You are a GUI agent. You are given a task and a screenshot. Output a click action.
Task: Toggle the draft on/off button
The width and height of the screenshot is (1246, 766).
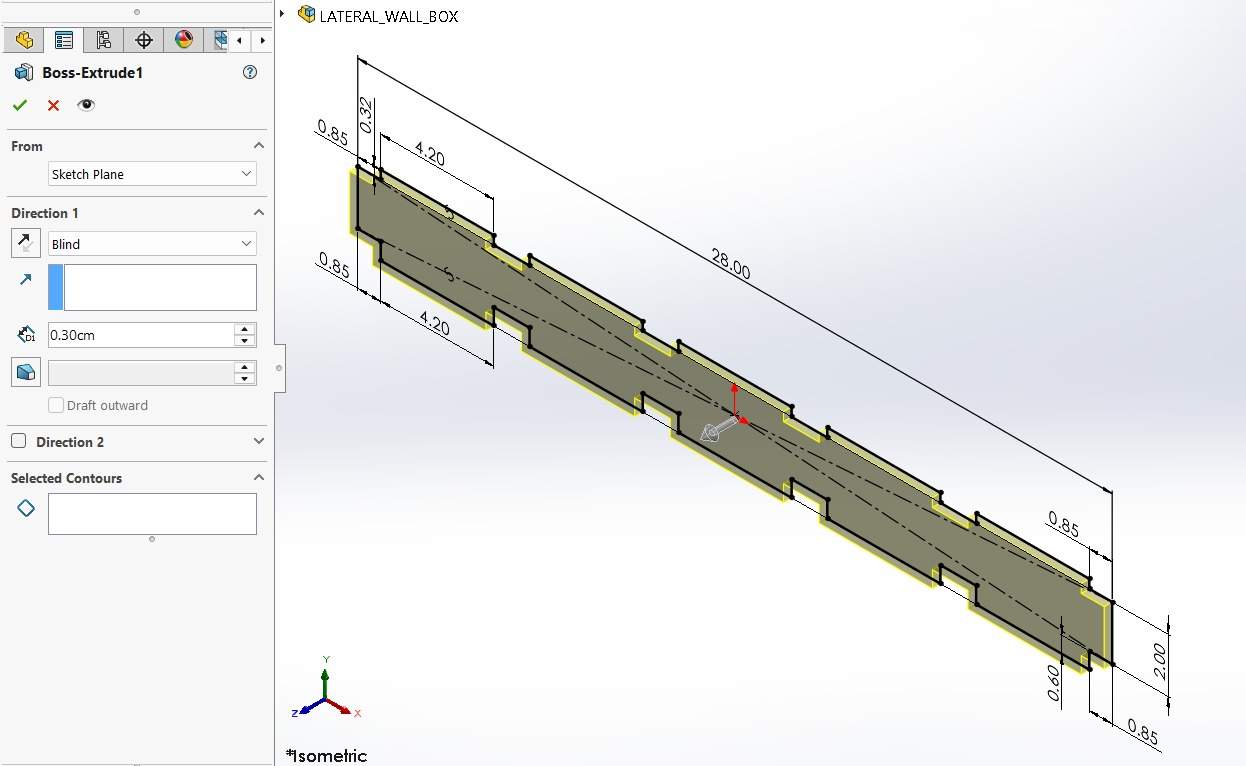[26, 372]
